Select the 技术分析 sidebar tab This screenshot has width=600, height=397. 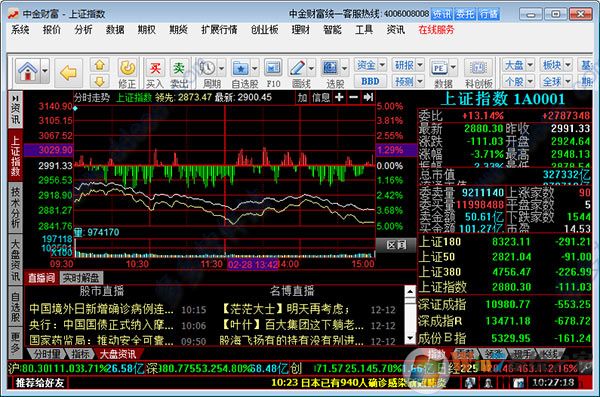[15, 208]
